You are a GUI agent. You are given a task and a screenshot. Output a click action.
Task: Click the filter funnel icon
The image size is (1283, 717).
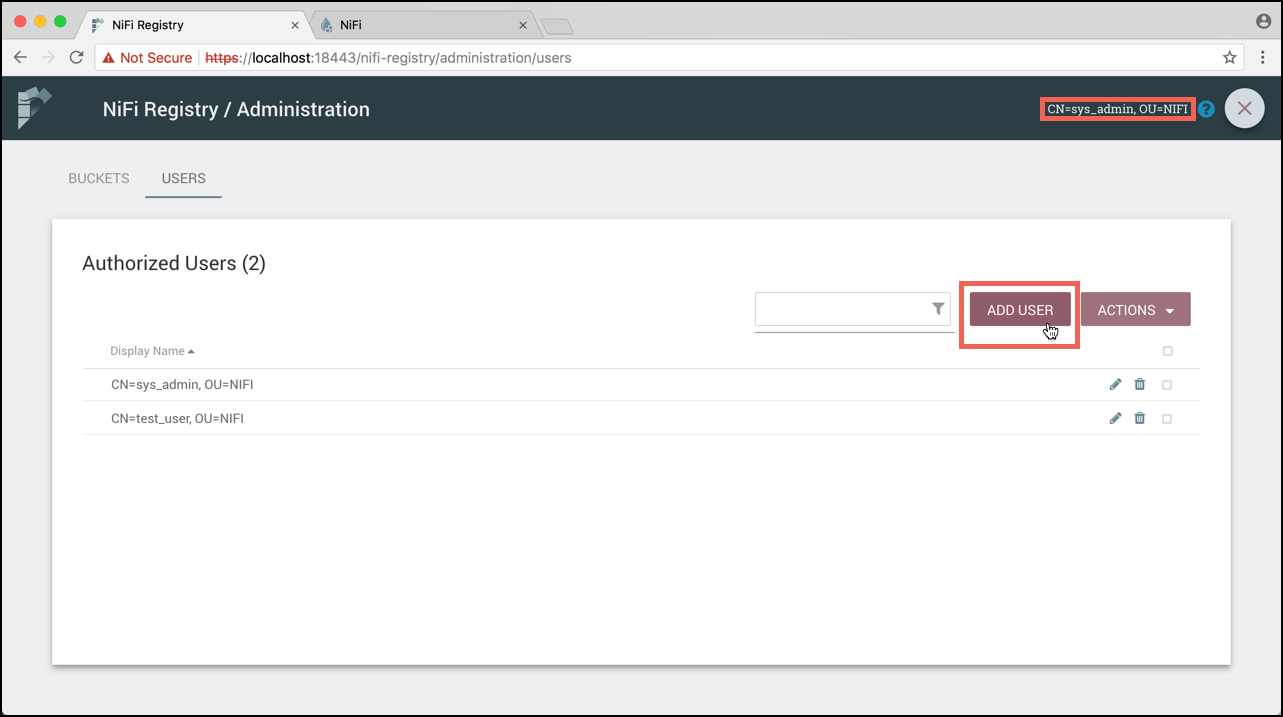(936, 309)
